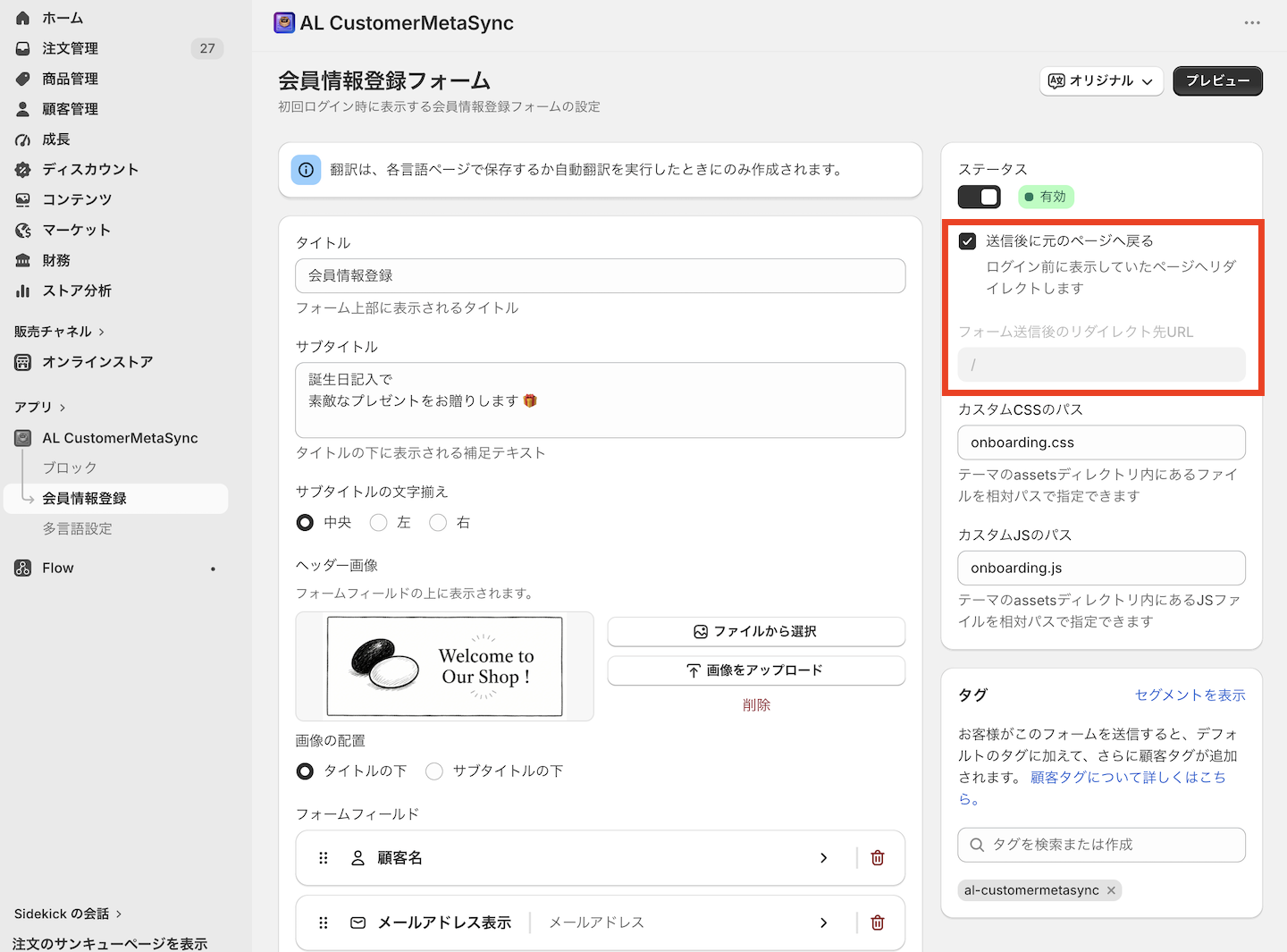Screen dimensions: 1287x952
Task: Expand Sidekick の会話
Action: click(69, 914)
